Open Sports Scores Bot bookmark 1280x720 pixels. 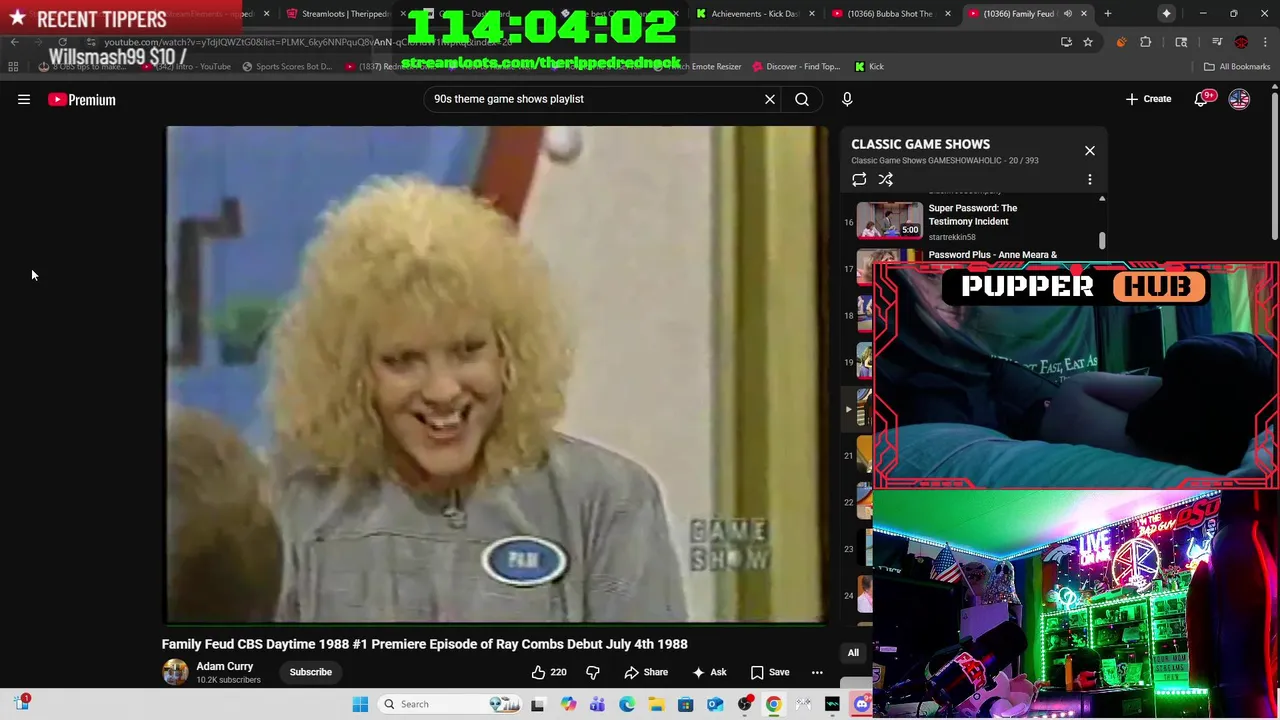coord(287,67)
